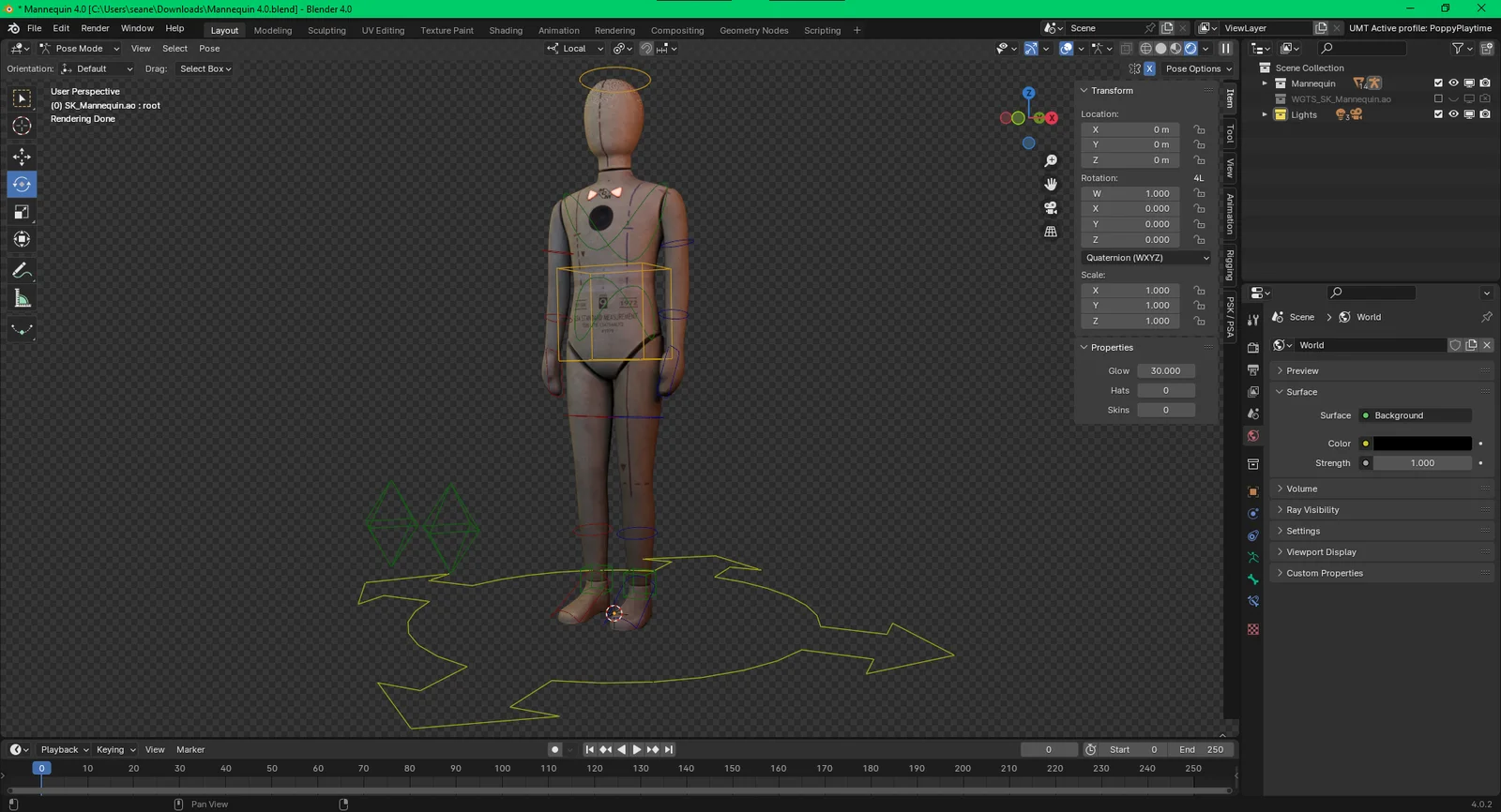Activate the Move tool
This screenshot has height=812, width=1501.
click(x=22, y=157)
